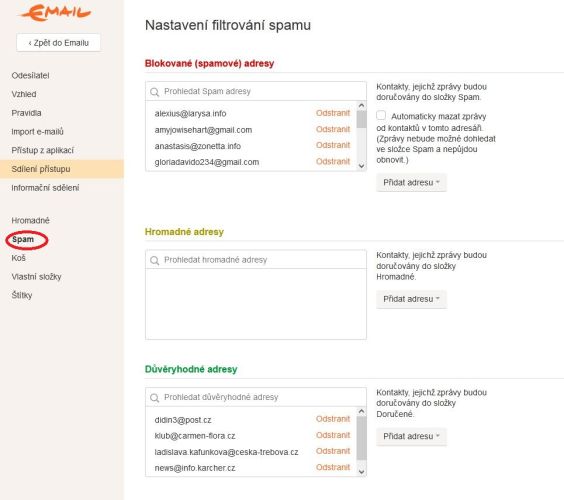Go back with Zpět do Emailu button
Viewport: 564px width, 500px height.
tap(58, 43)
